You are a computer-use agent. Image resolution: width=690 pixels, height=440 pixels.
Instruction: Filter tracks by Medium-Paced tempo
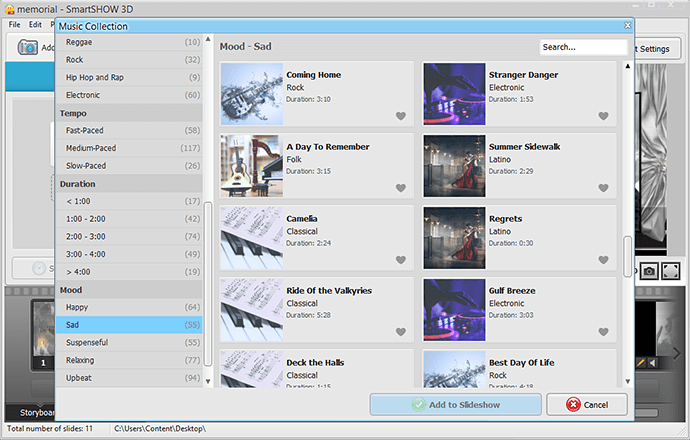click(129, 148)
